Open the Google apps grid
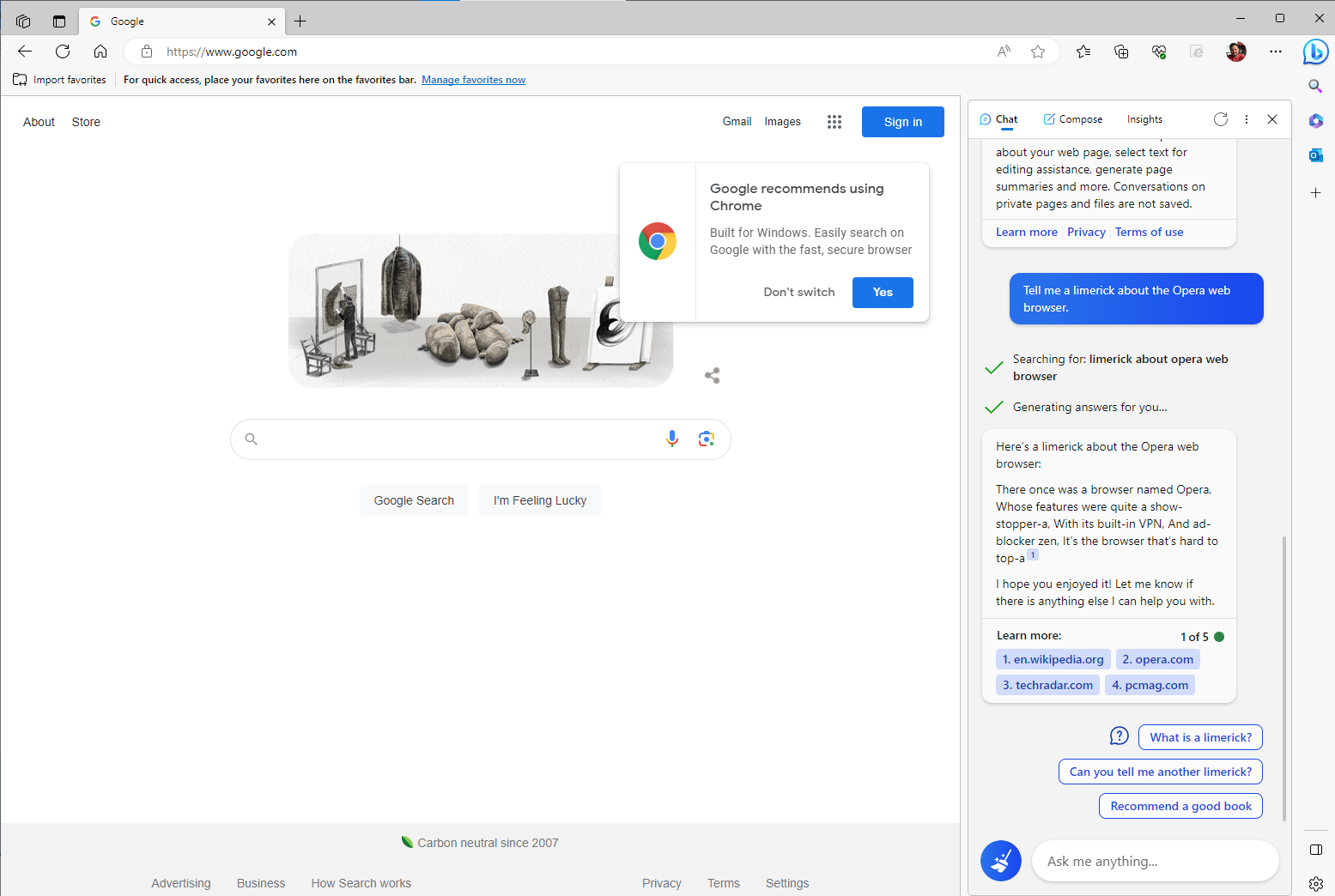Image resolution: width=1335 pixels, height=896 pixels. point(834,122)
